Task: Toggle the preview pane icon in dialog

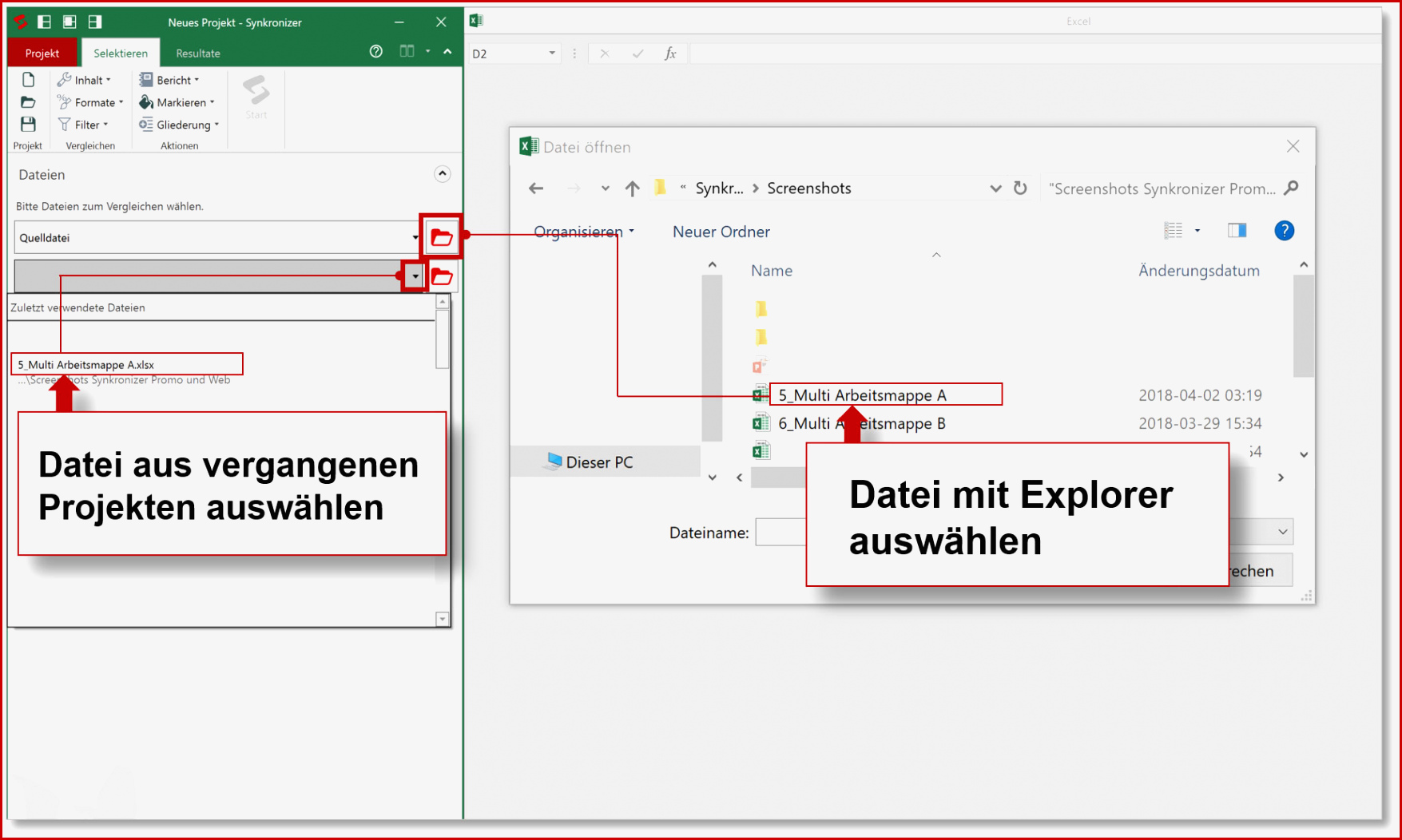Action: coord(1237,231)
